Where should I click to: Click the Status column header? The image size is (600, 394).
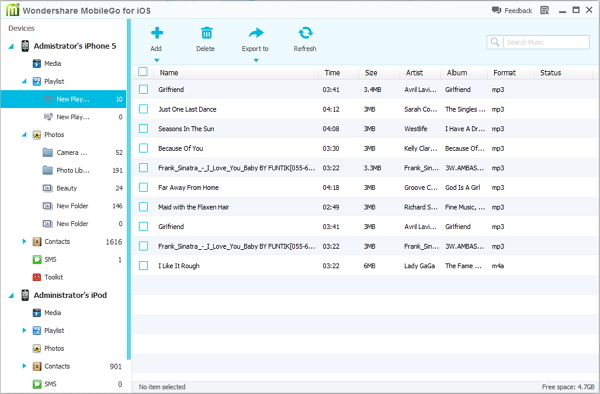tap(550, 73)
